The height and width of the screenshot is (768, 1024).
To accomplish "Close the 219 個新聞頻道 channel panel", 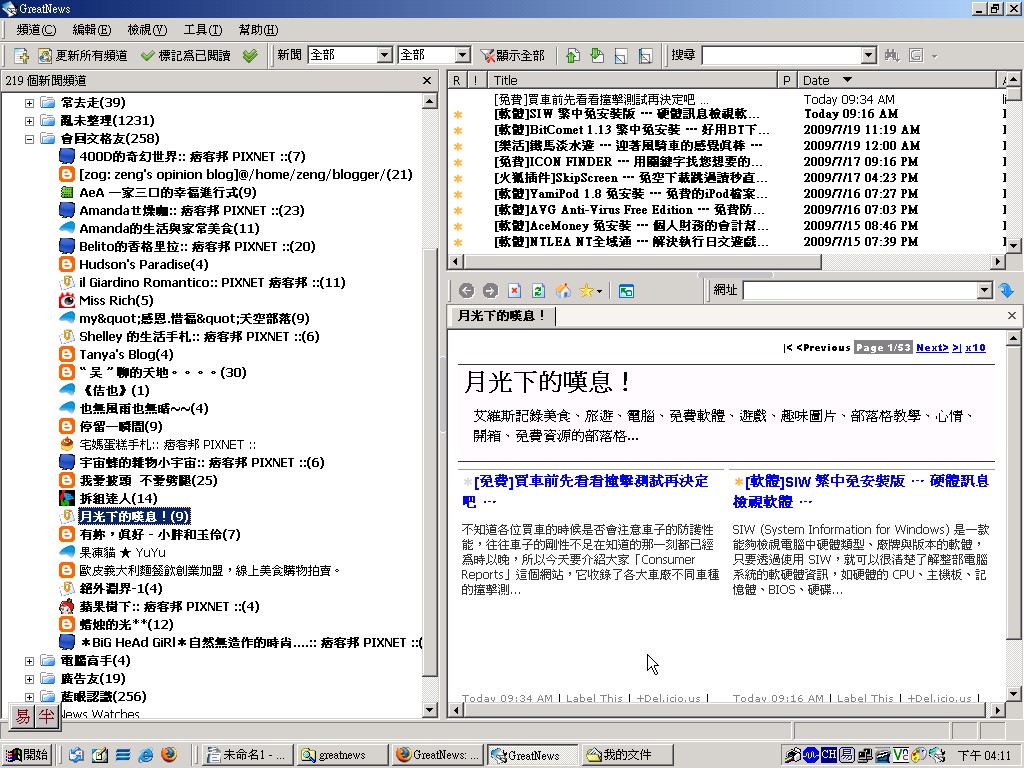I will tap(427, 80).
